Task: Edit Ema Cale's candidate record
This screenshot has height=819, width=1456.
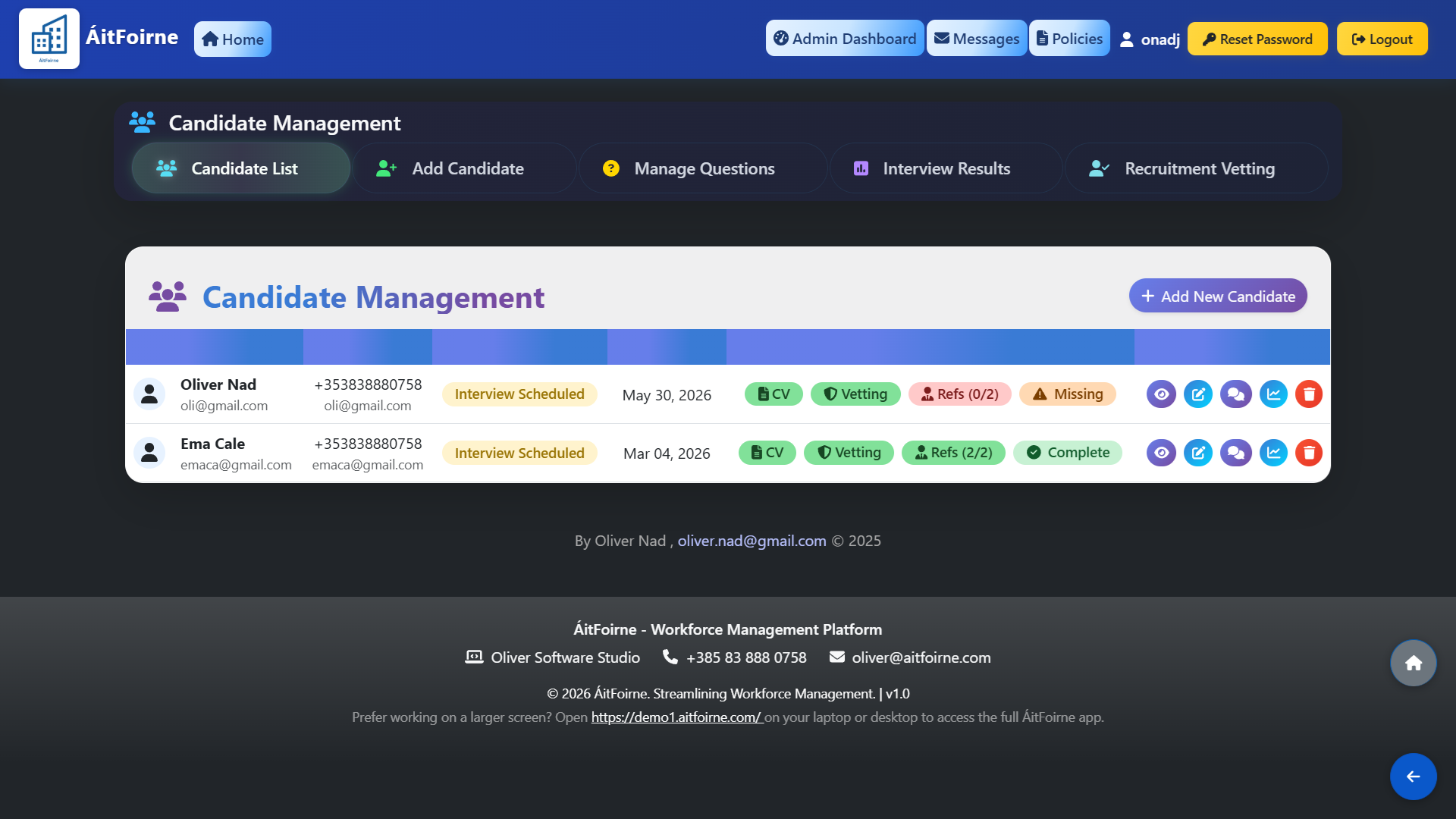Action: (1198, 453)
